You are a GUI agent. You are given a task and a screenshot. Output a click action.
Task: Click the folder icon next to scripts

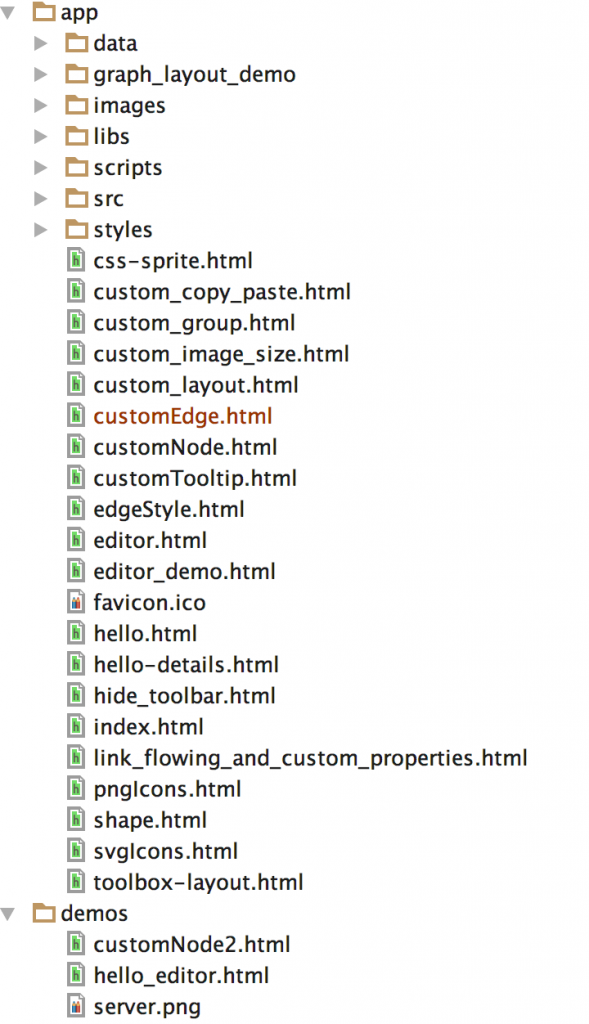point(76,167)
